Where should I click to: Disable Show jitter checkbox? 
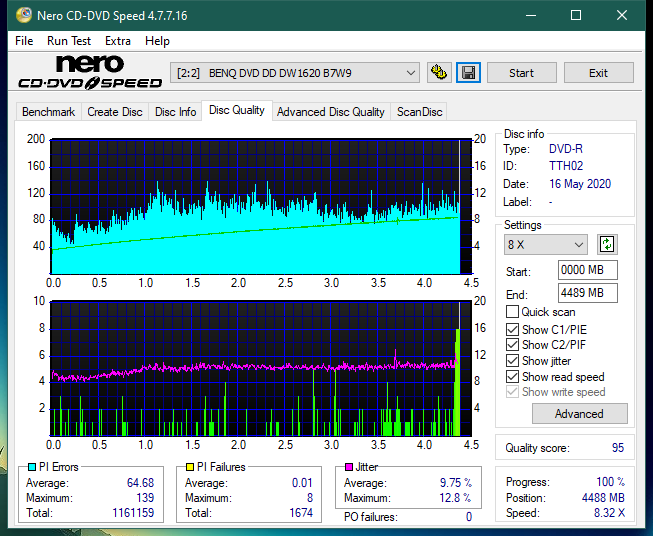coord(512,361)
